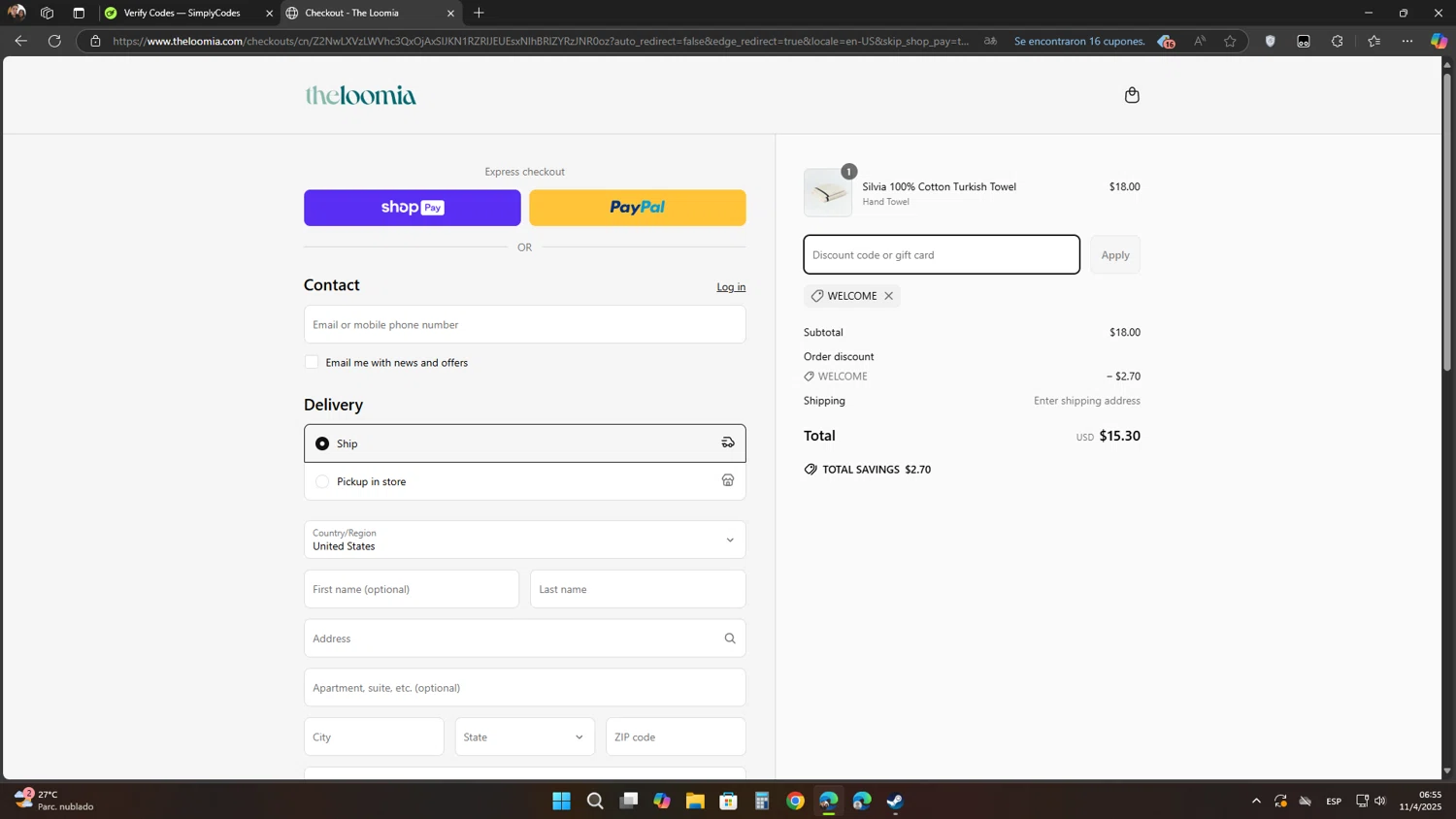Open the State dropdown
Image resolution: width=1456 pixels, height=819 pixels.
[524, 737]
